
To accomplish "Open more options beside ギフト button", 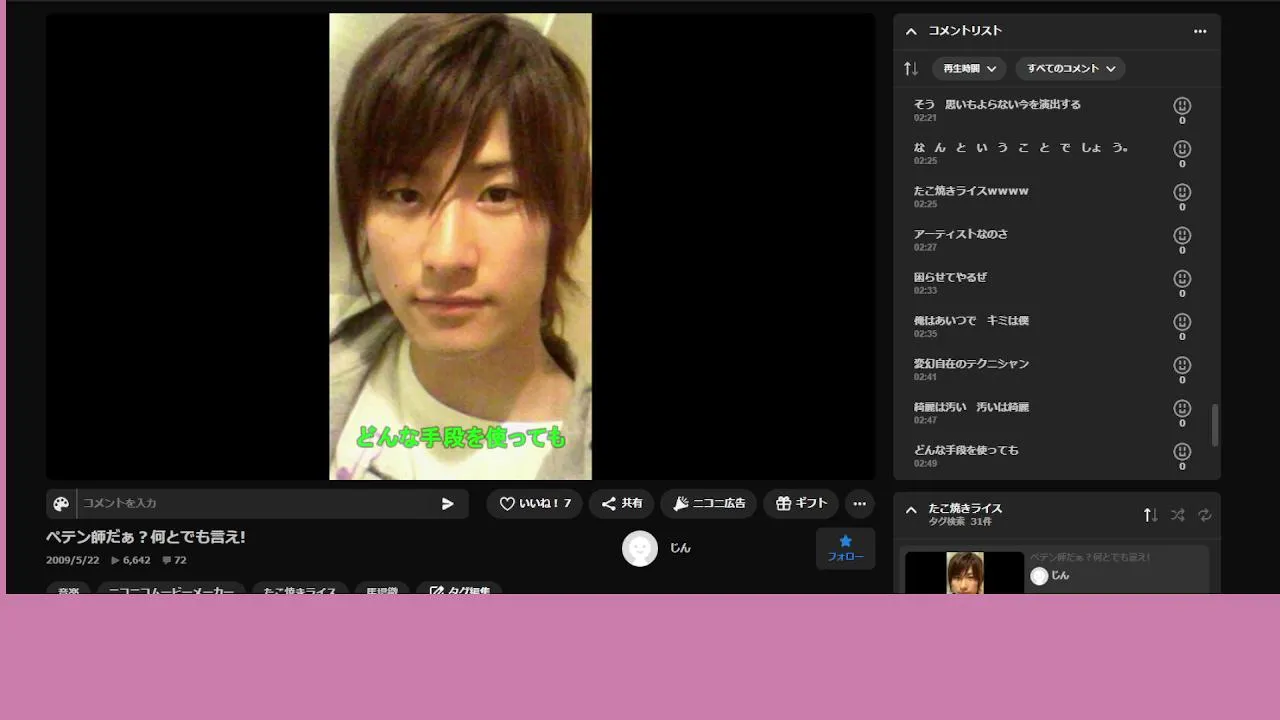I will 859,503.
